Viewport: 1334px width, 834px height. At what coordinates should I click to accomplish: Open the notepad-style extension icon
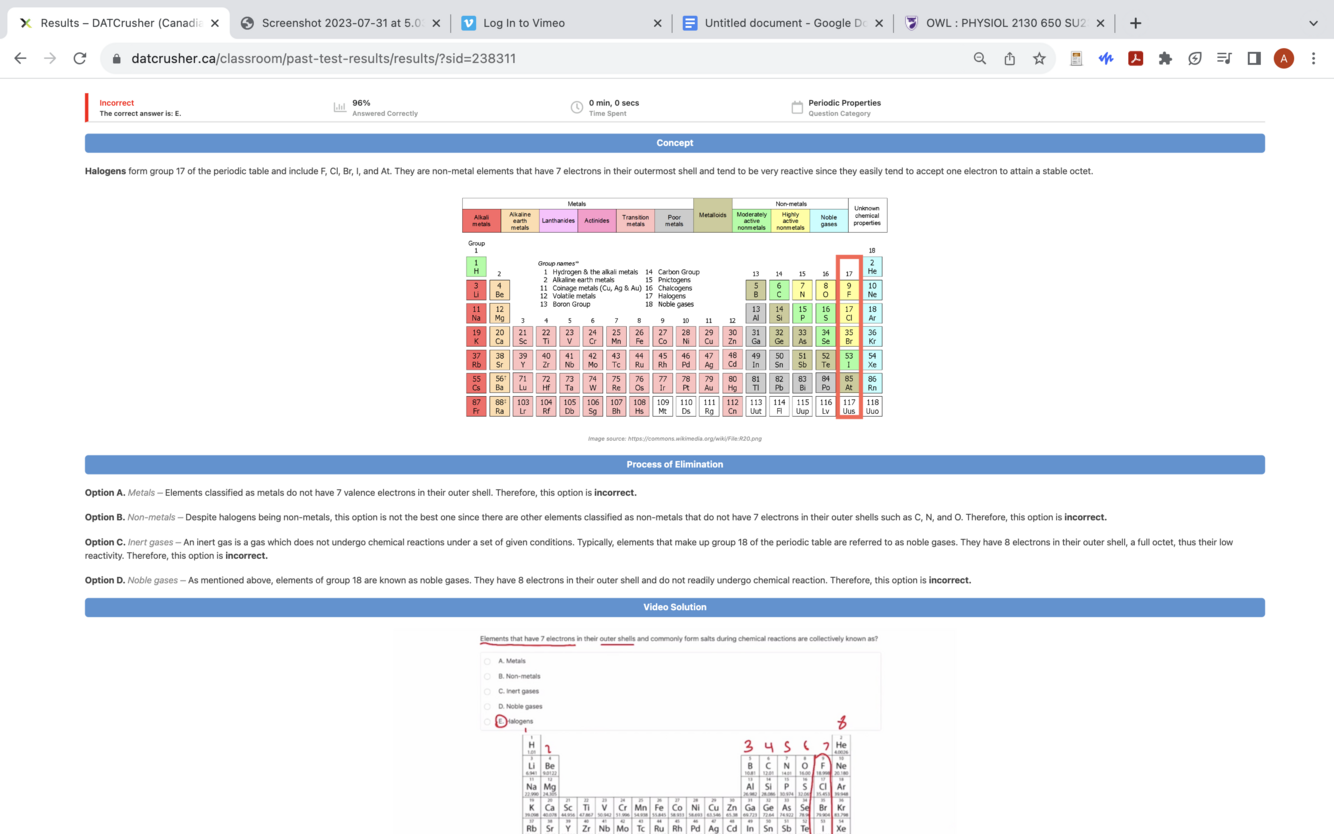pos(1076,59)
